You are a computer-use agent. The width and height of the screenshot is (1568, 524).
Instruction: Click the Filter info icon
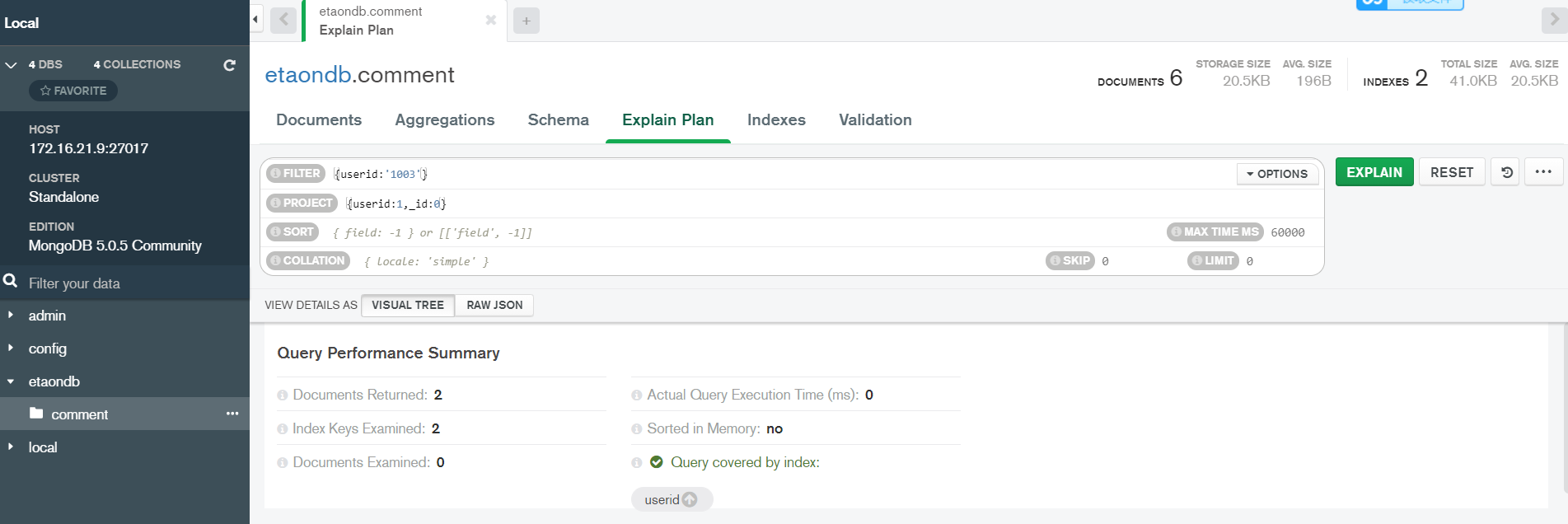tap(276, 174)
